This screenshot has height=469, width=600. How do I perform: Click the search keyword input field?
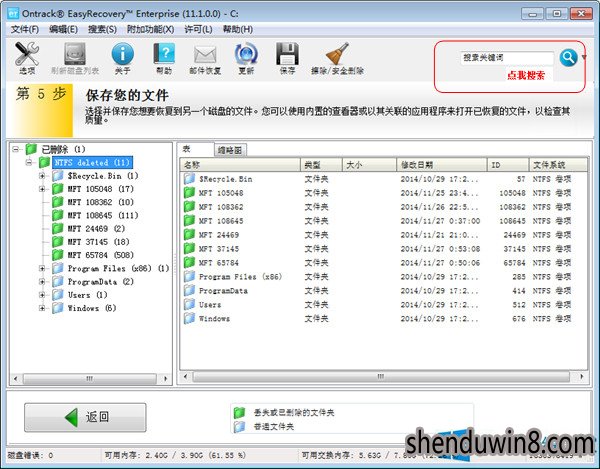point(507,58)
